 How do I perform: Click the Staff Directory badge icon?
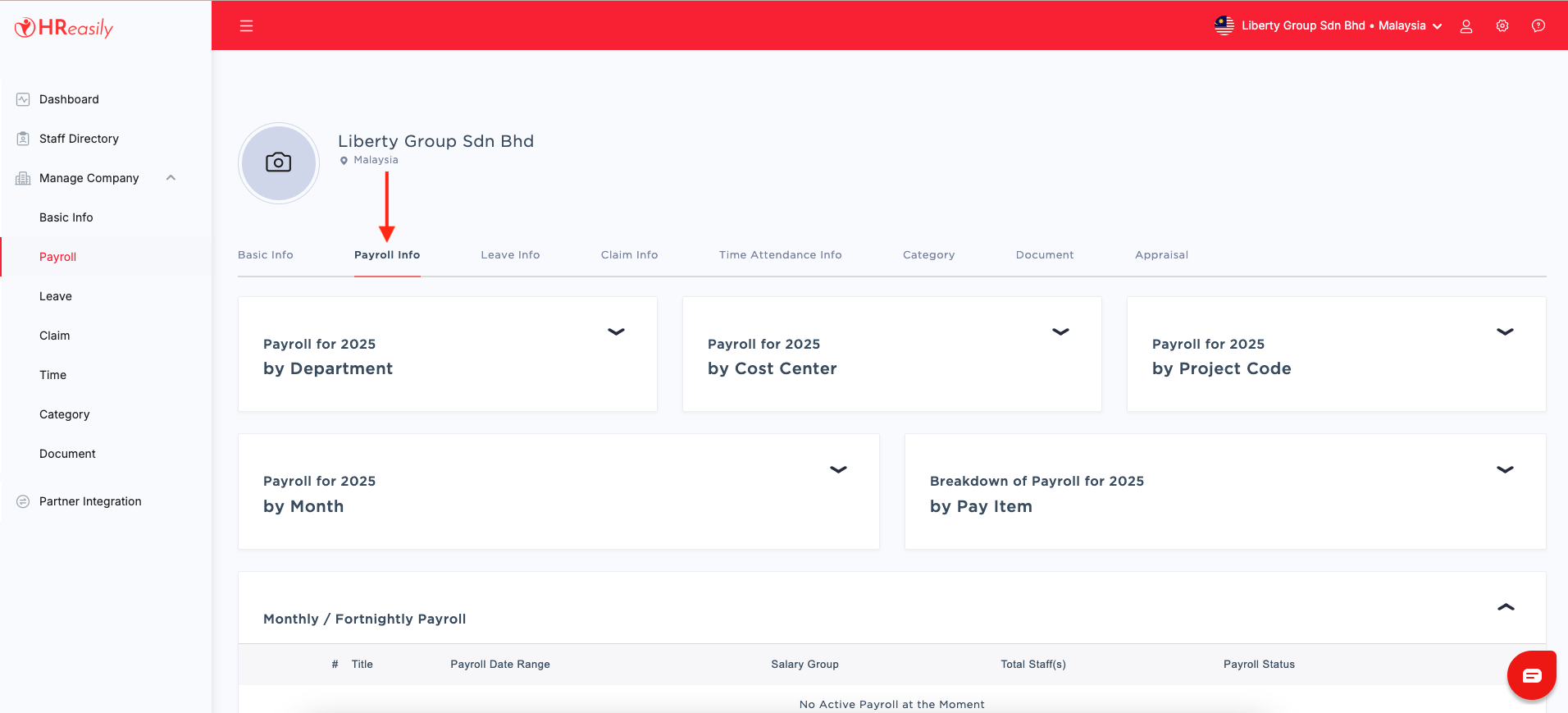(x=23, y=139)
